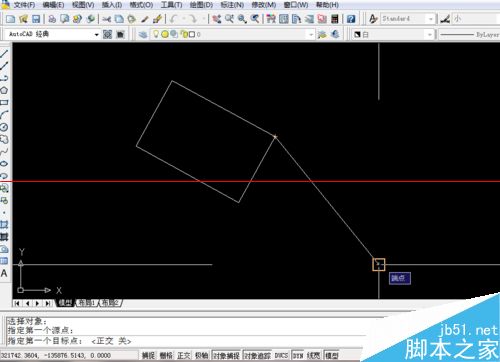Viewport: 500px width, 362px height.
Task: Click the command line input row
Action: point(187,341)
